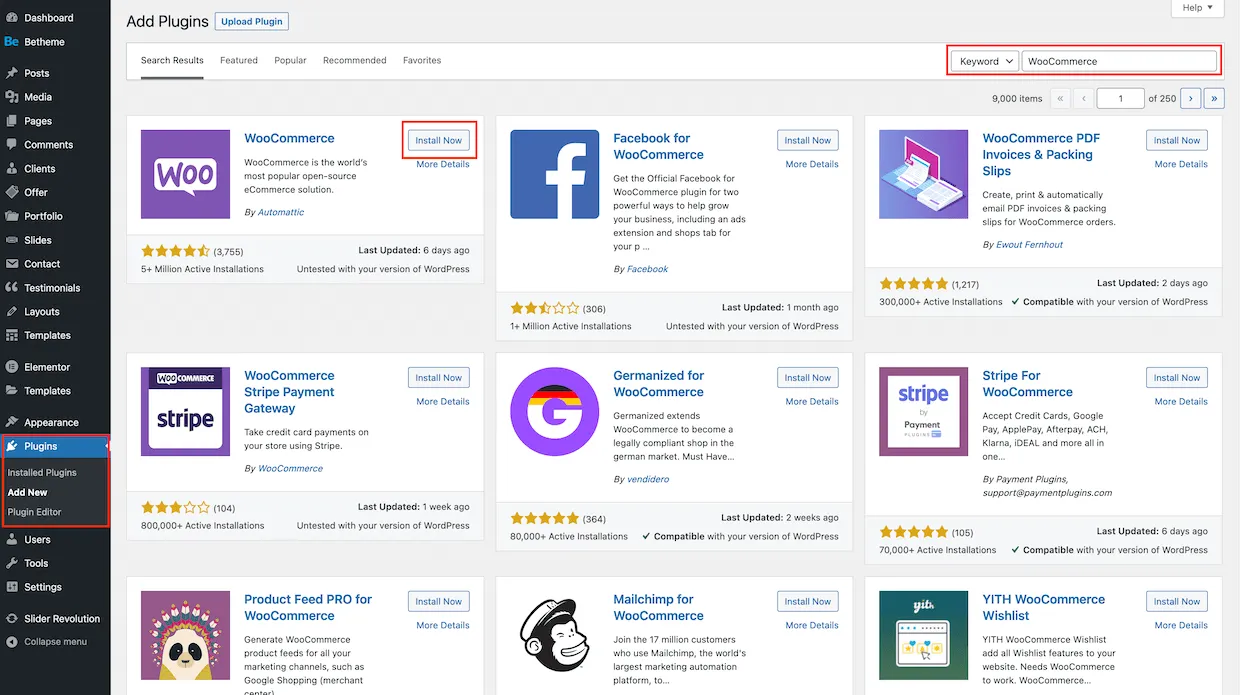The height and width of the screenshot is (695, 1240).
Task: Switch to the Popular tab
Action: coord(291,61)
